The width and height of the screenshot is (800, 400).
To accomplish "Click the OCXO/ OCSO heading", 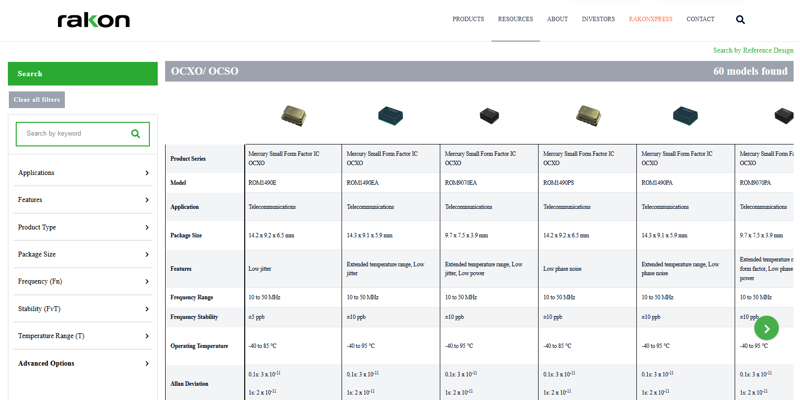I will click(x=205, y=71).
